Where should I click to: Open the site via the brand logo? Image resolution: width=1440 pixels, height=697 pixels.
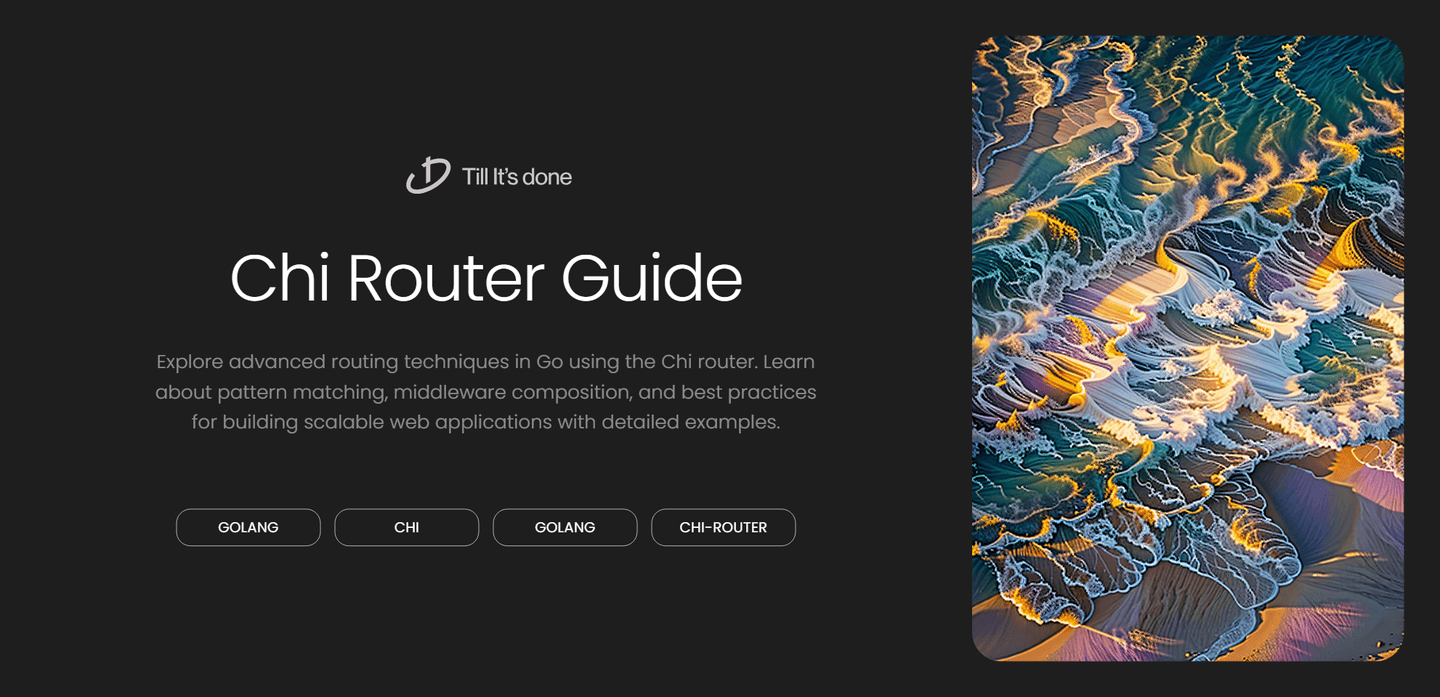pos(488,176)
